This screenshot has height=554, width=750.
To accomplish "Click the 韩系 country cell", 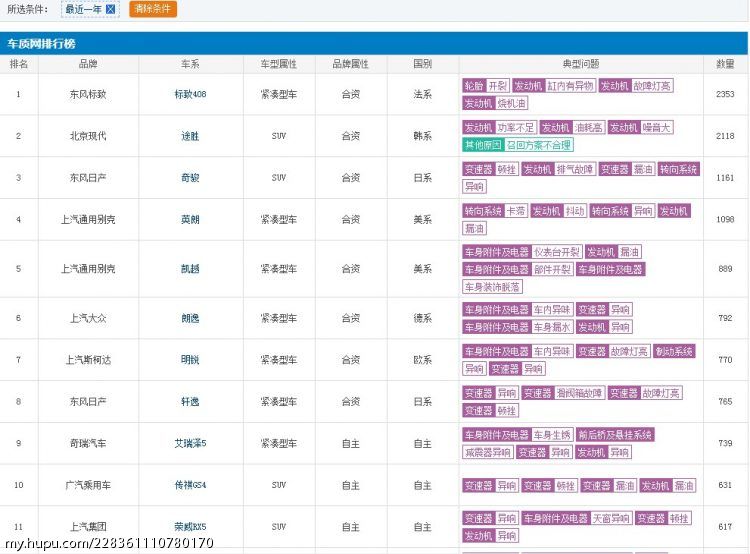I will 422,136.
